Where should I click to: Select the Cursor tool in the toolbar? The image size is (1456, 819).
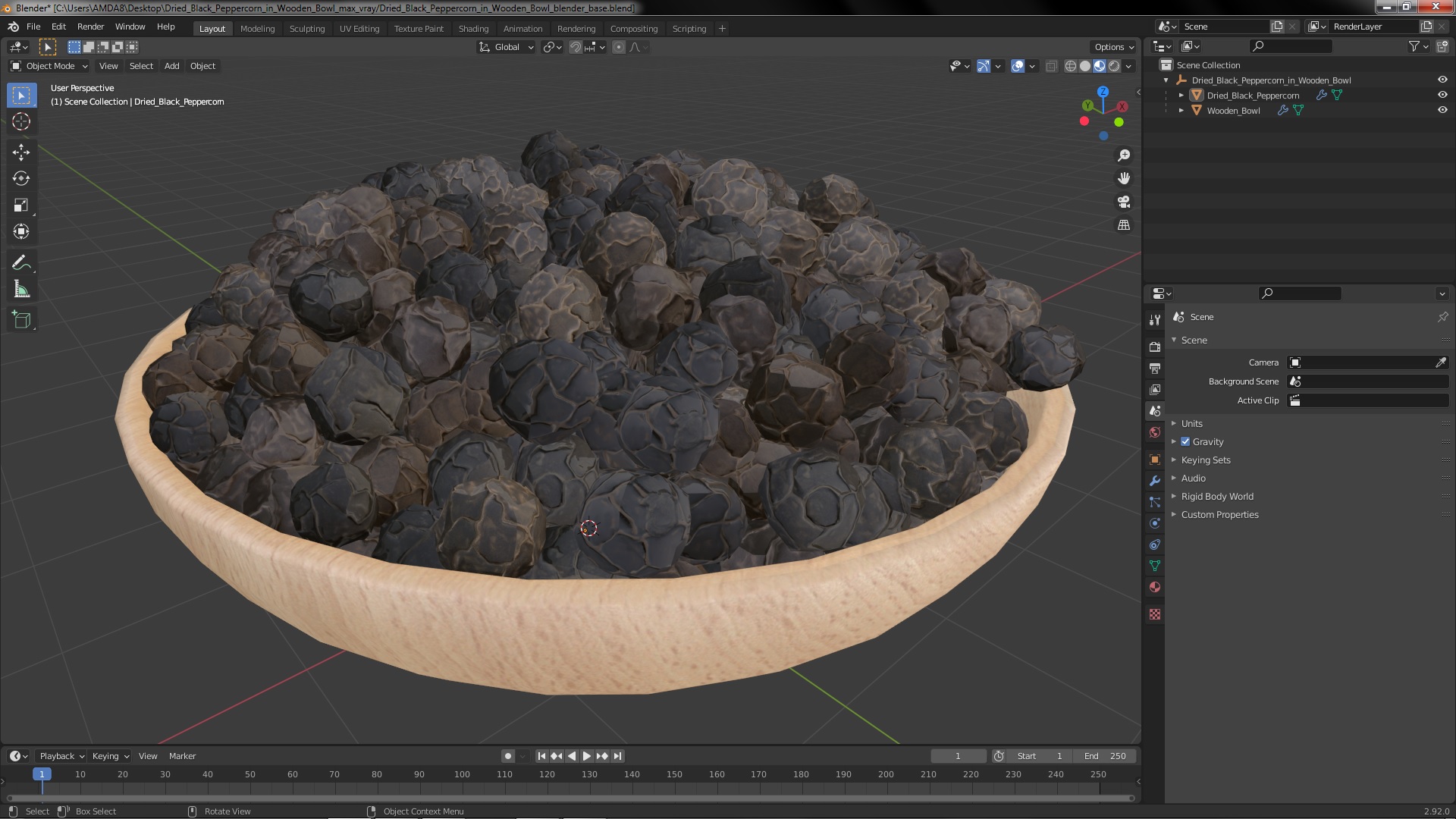(21, 121)
